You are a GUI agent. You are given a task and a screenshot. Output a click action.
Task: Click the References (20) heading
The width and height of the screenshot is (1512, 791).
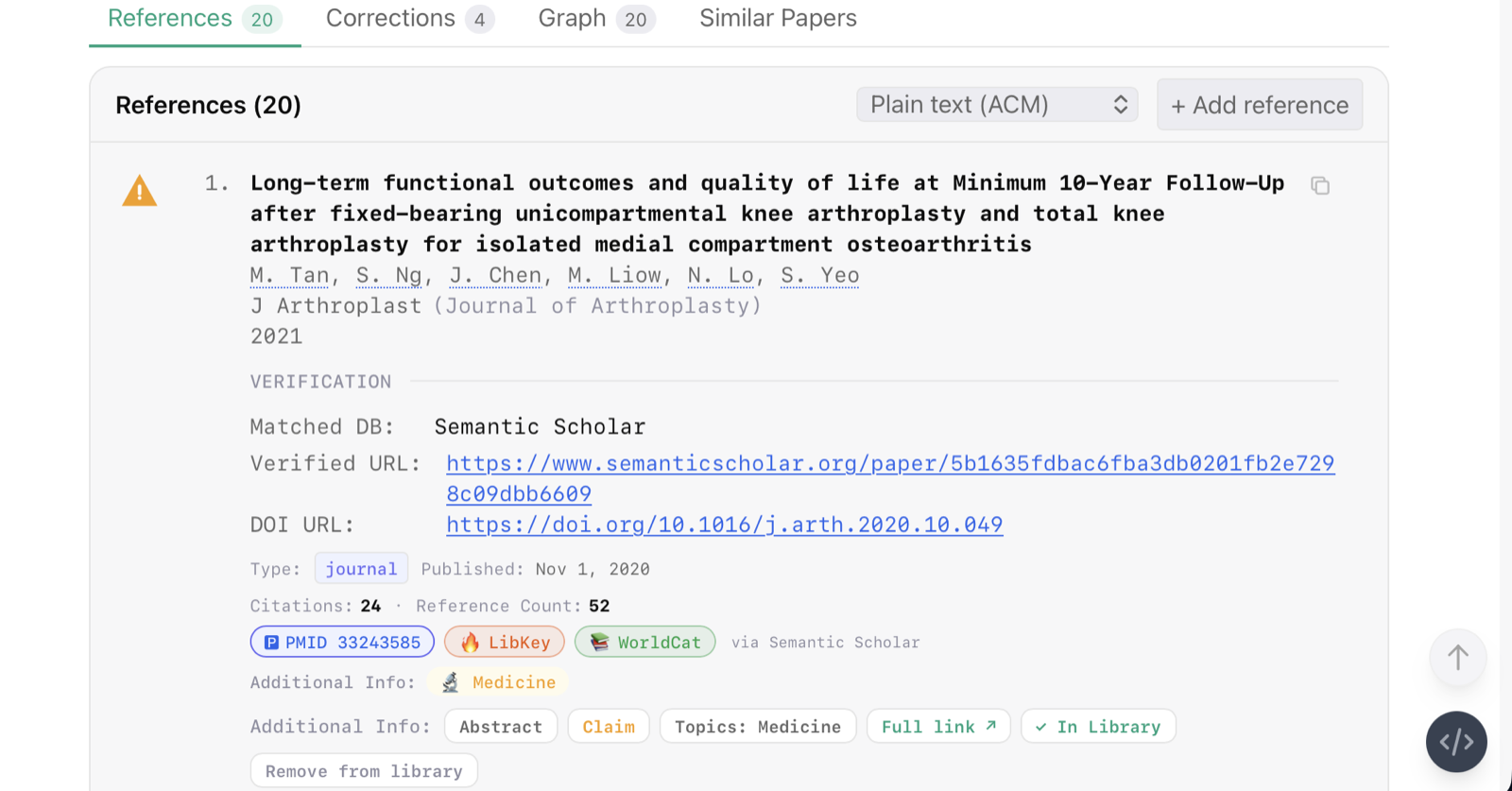click(208, 105)
